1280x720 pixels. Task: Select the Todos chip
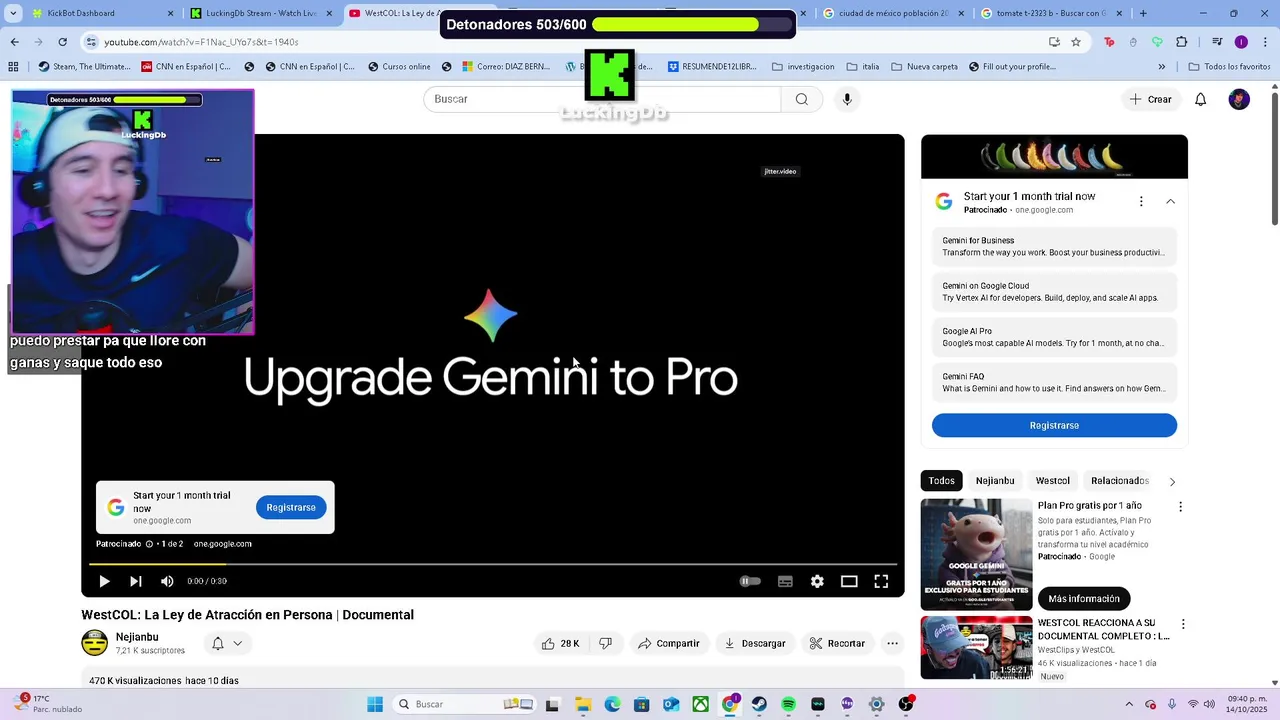[941, 481]
